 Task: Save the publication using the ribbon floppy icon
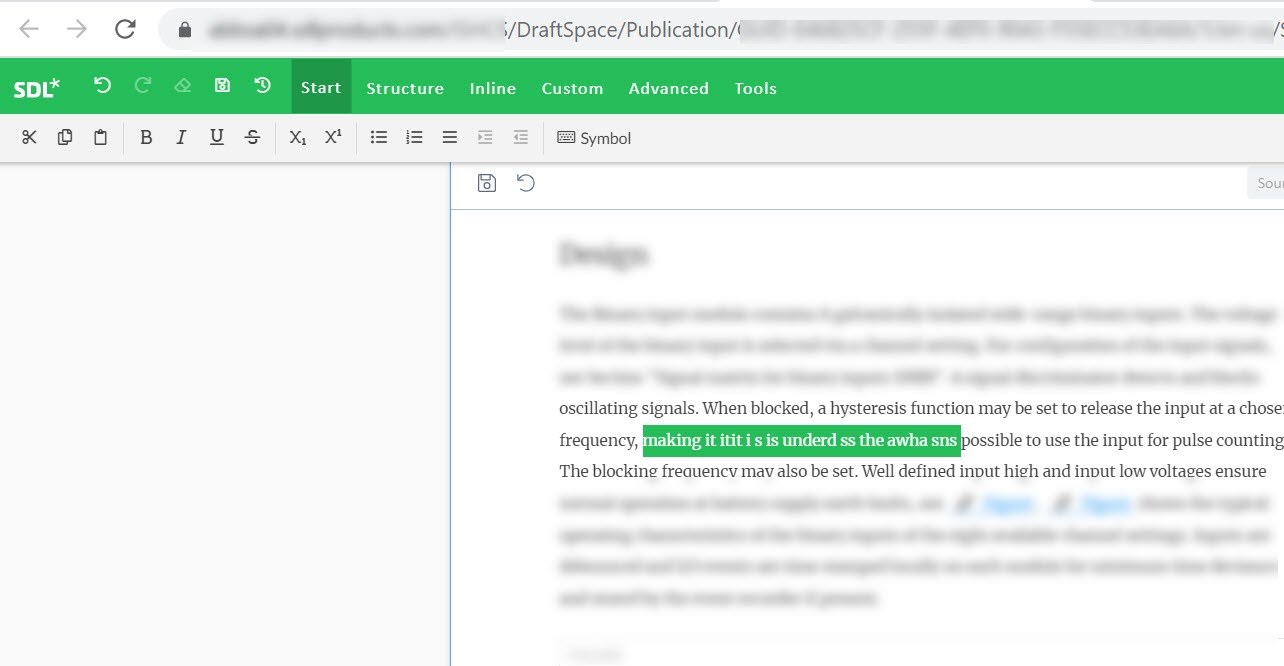pos(222,86)
